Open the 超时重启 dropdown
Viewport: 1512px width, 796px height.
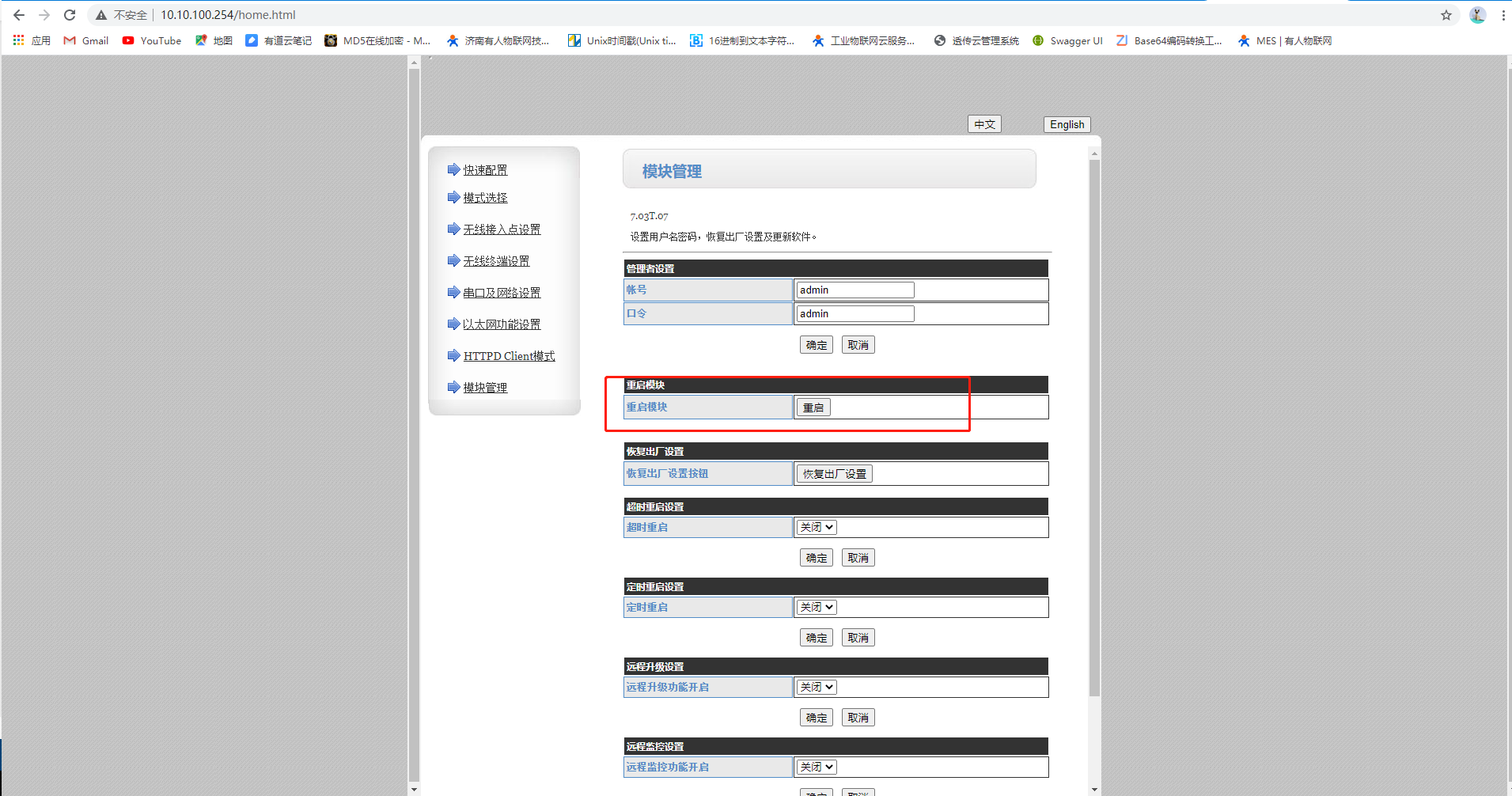(817, 527)
